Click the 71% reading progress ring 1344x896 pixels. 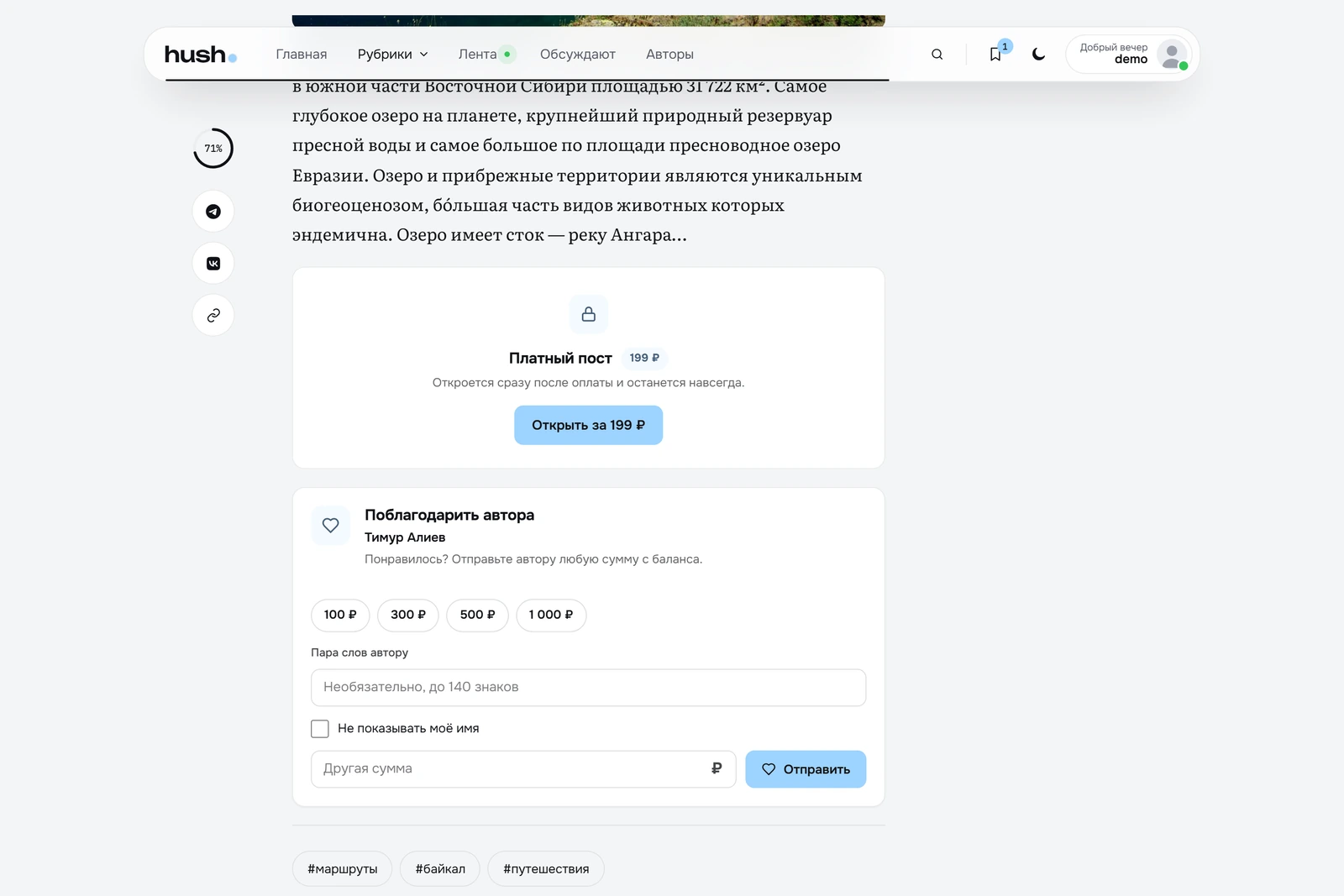[213, 149]
